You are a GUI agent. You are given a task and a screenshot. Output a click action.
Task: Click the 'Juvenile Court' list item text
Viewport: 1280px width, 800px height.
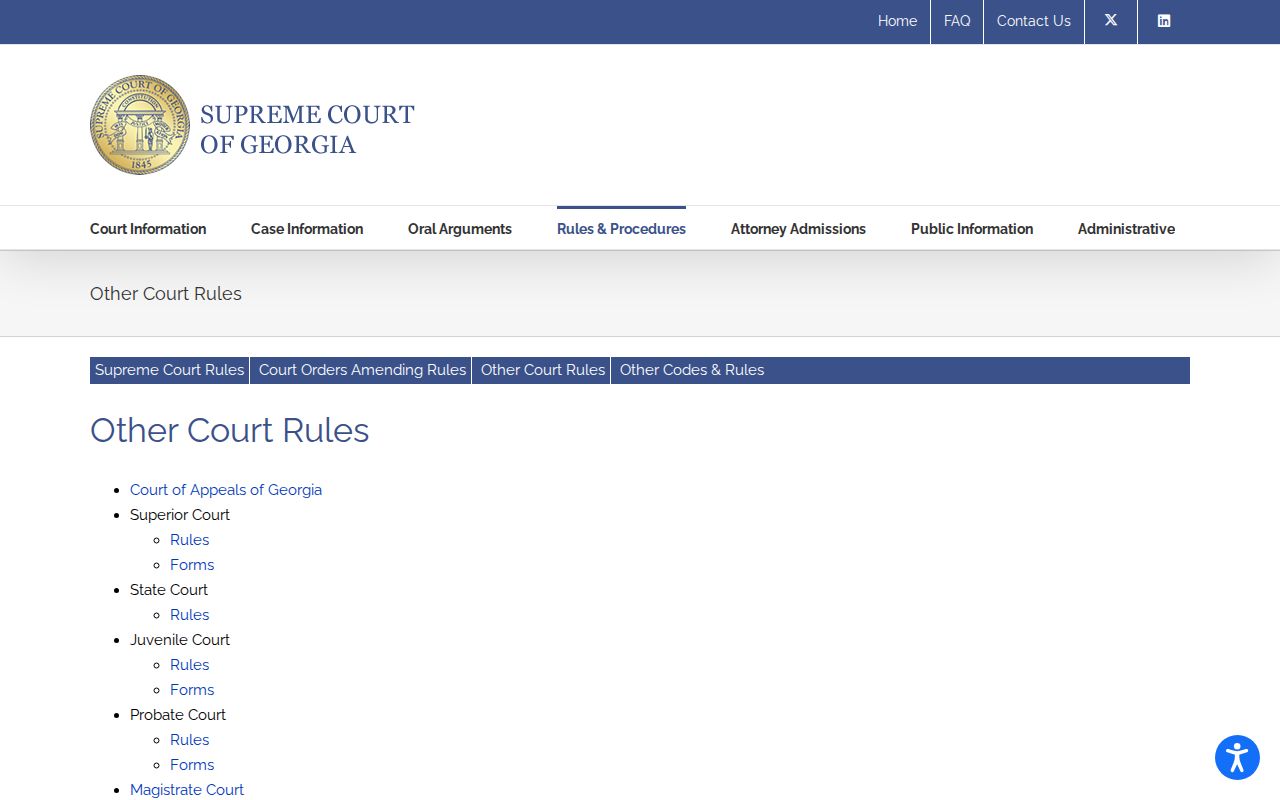(x=180, y=640)
